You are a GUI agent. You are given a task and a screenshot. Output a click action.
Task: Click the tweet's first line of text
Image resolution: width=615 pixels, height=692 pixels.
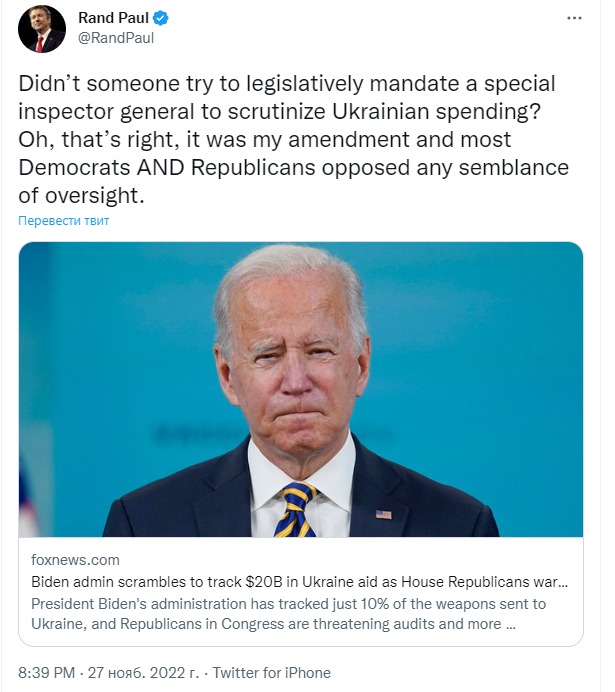tap(287, 83)
